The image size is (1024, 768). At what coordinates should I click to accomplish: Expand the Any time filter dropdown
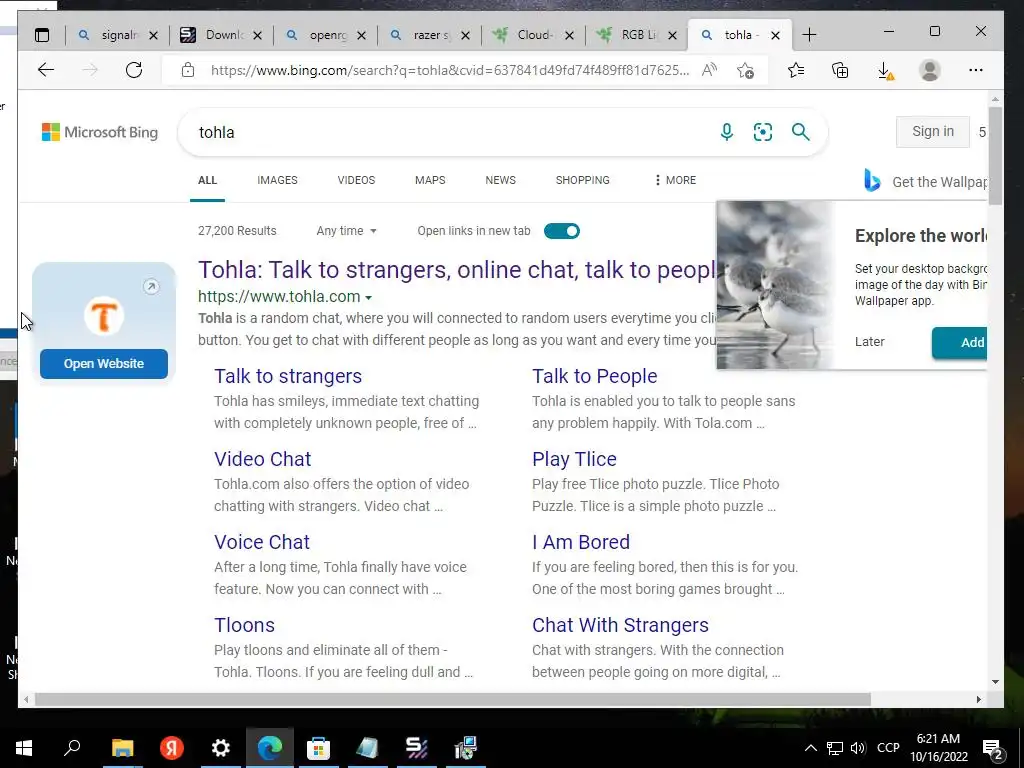click(346, 231)
